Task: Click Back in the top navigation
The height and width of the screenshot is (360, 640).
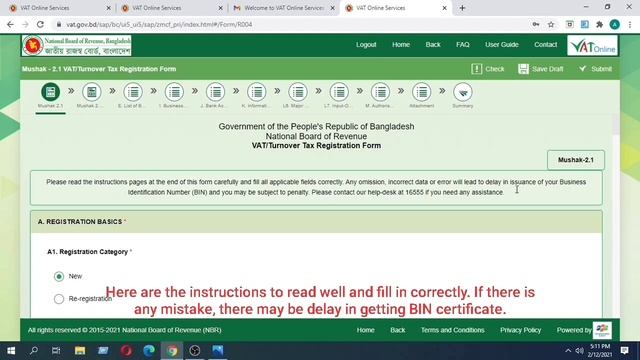Action: [433, 44]
